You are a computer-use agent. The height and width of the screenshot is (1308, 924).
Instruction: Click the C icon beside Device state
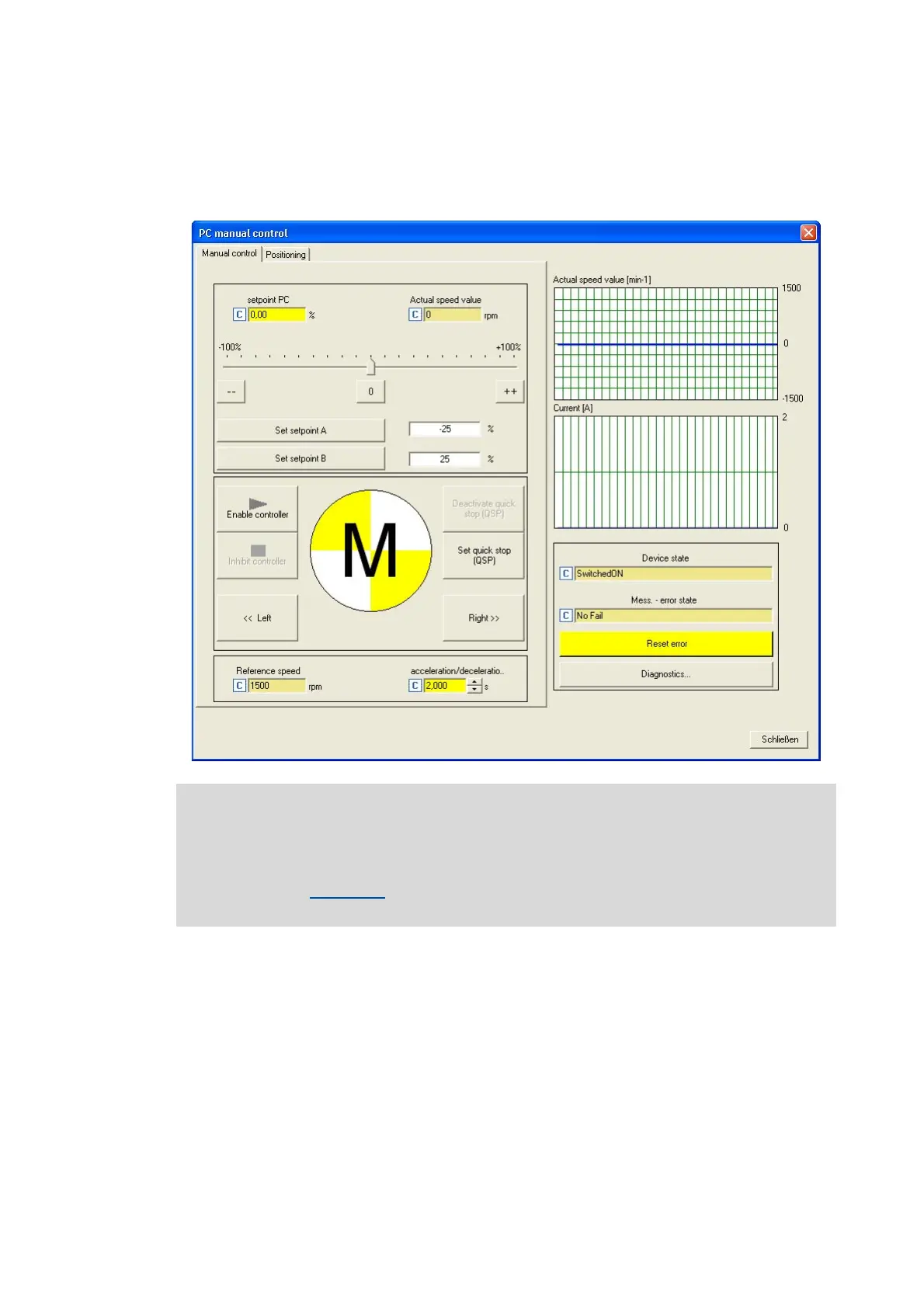coord(566,574)
